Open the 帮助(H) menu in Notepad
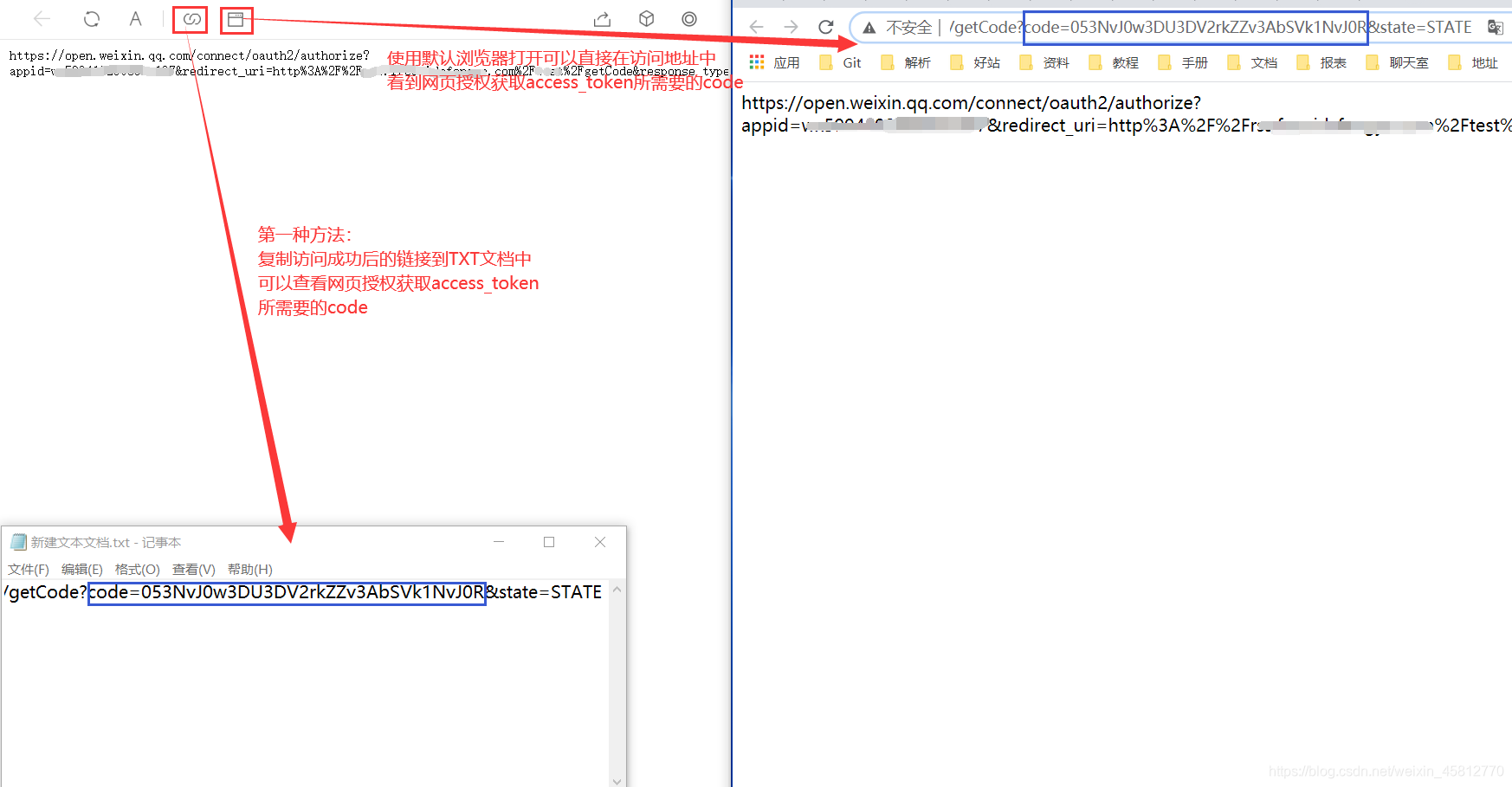The width and height of the screenshot is (1512, 787). coord(250,569)
